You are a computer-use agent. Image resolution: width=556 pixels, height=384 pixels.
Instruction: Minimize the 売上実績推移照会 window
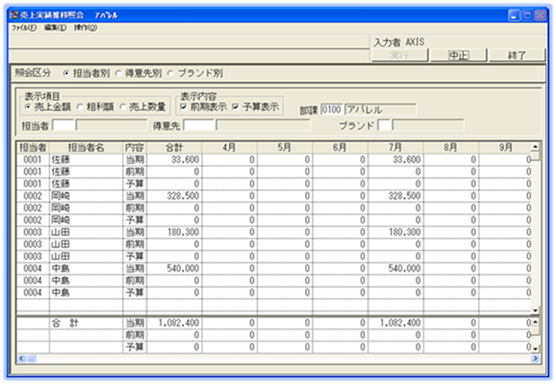[514, 15]
